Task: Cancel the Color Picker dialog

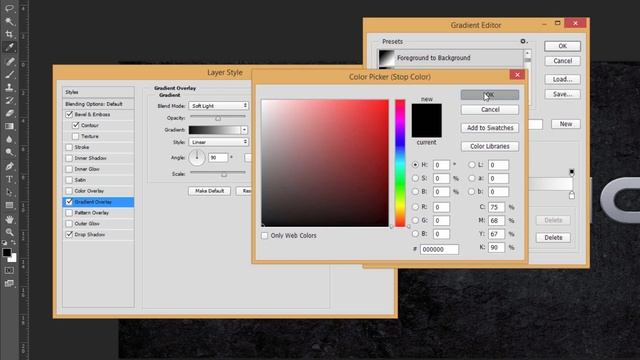Action: (x=490, y=109)
